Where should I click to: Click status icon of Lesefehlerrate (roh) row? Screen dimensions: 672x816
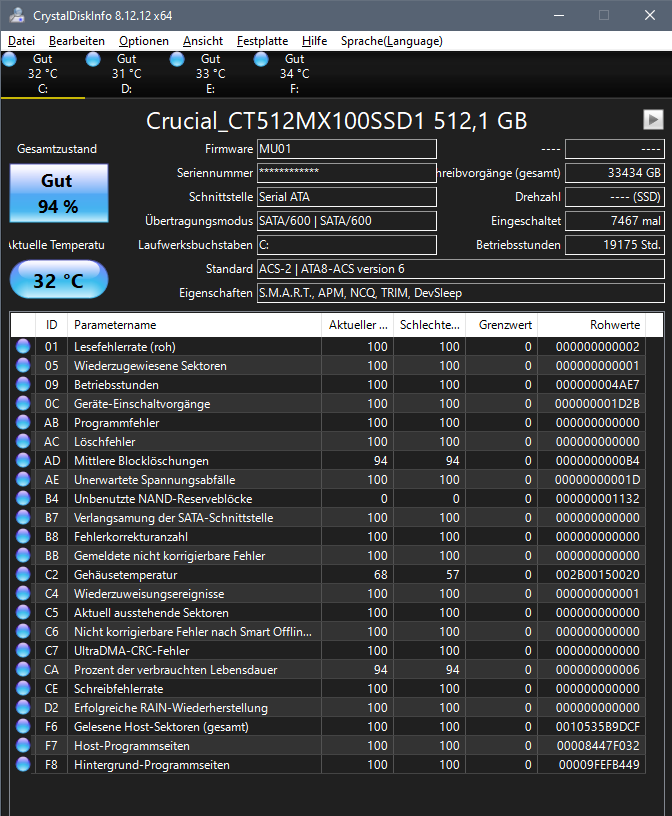pos(23,347)
